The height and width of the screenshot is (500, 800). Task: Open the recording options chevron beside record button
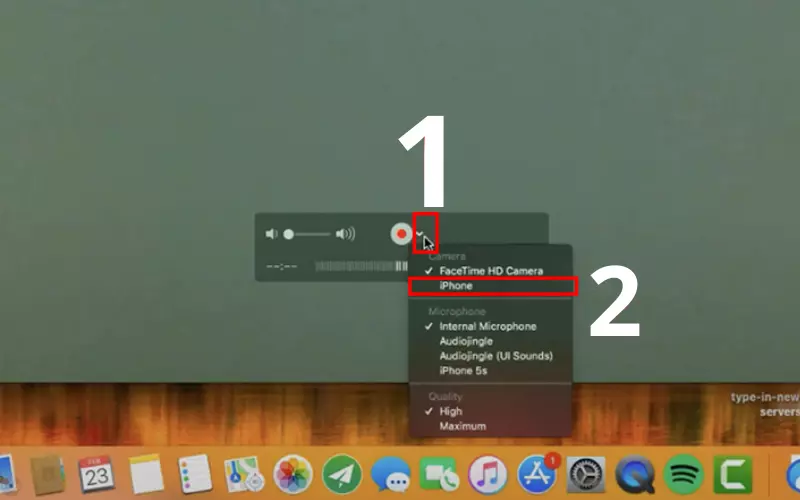[x=420, y=234]
